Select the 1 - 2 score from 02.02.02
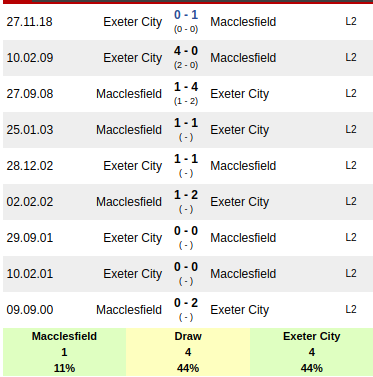 coord(186,195)
